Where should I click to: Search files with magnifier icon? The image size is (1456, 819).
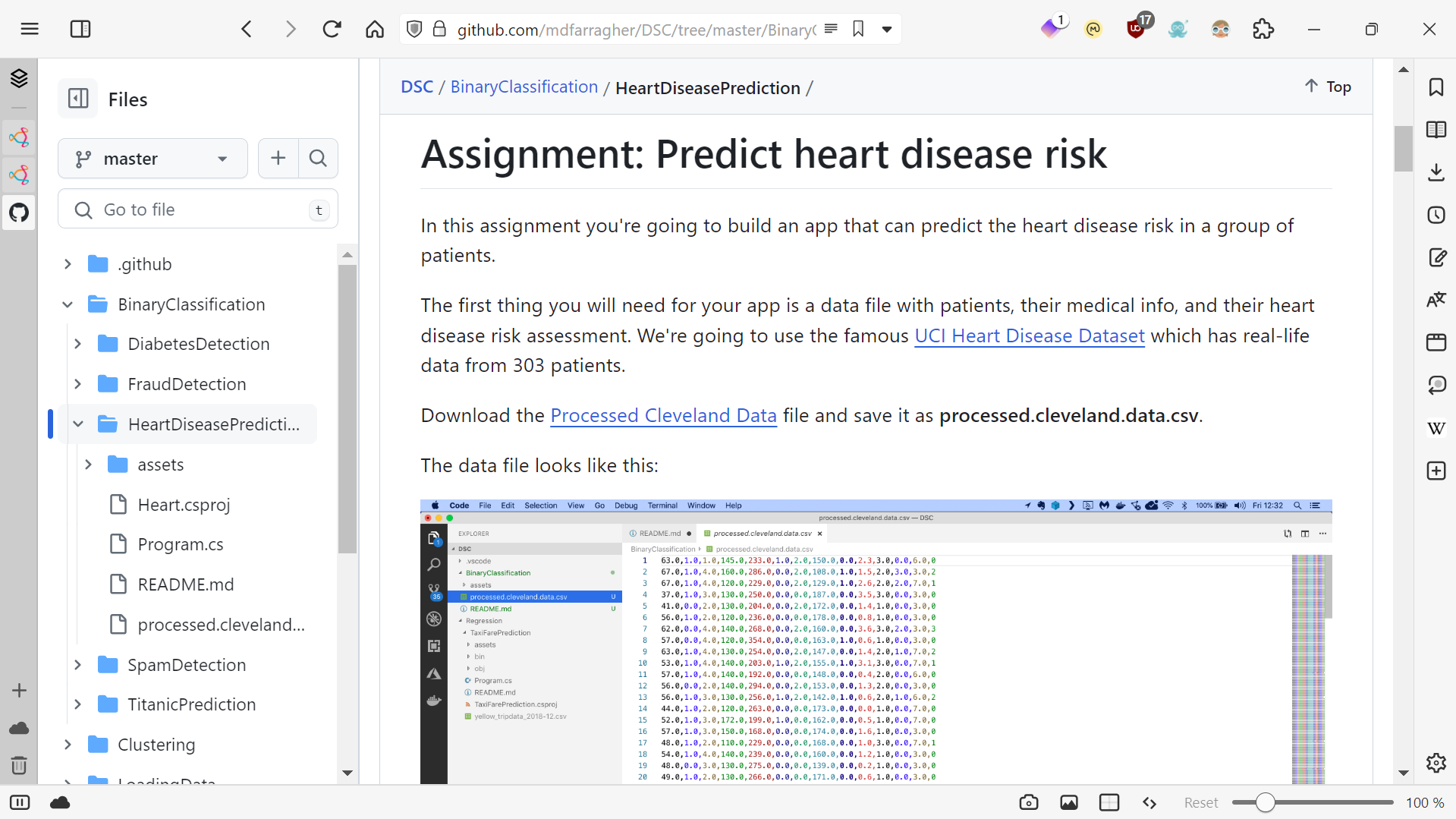click(x=318, y=158)
